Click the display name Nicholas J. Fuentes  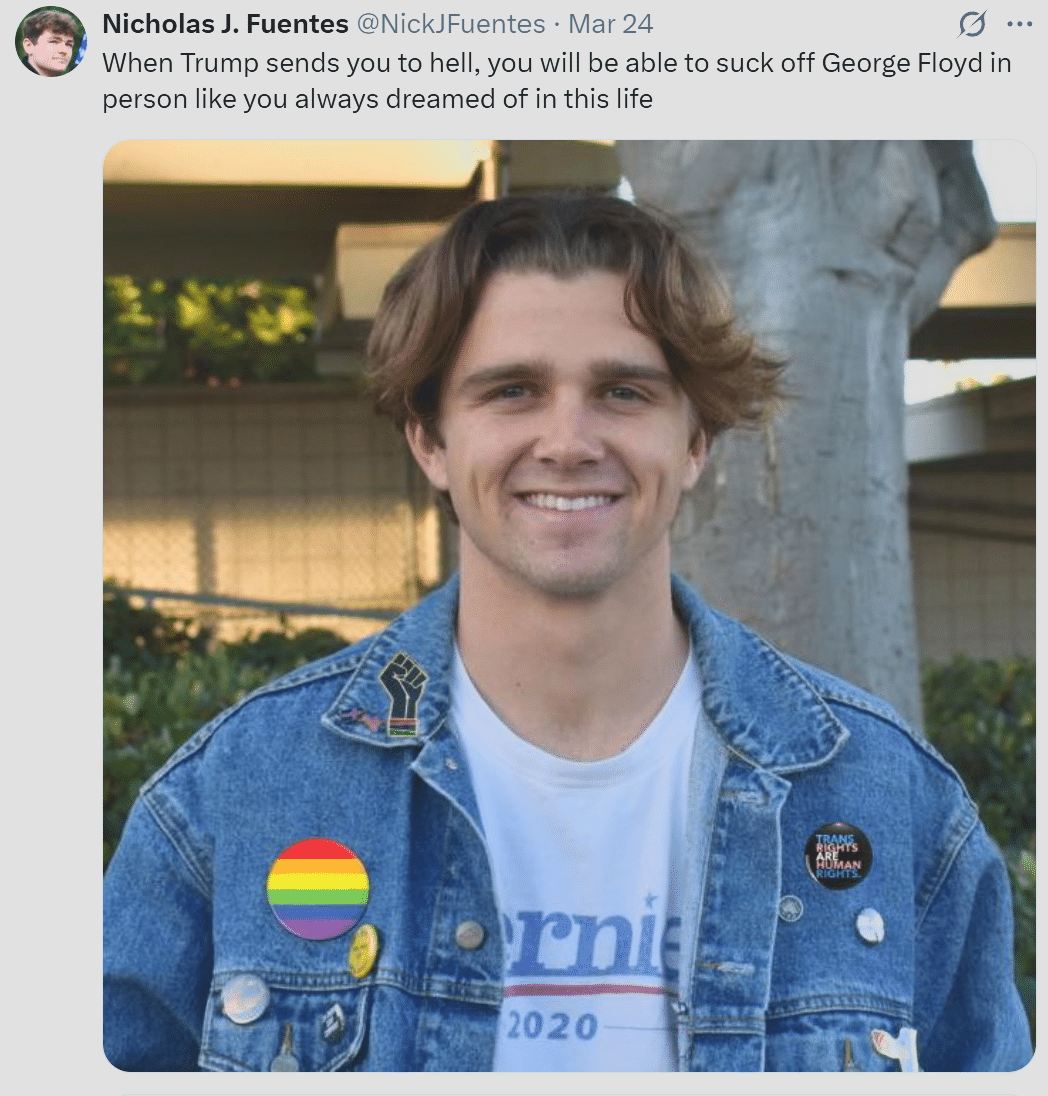(x=225, y=24)
